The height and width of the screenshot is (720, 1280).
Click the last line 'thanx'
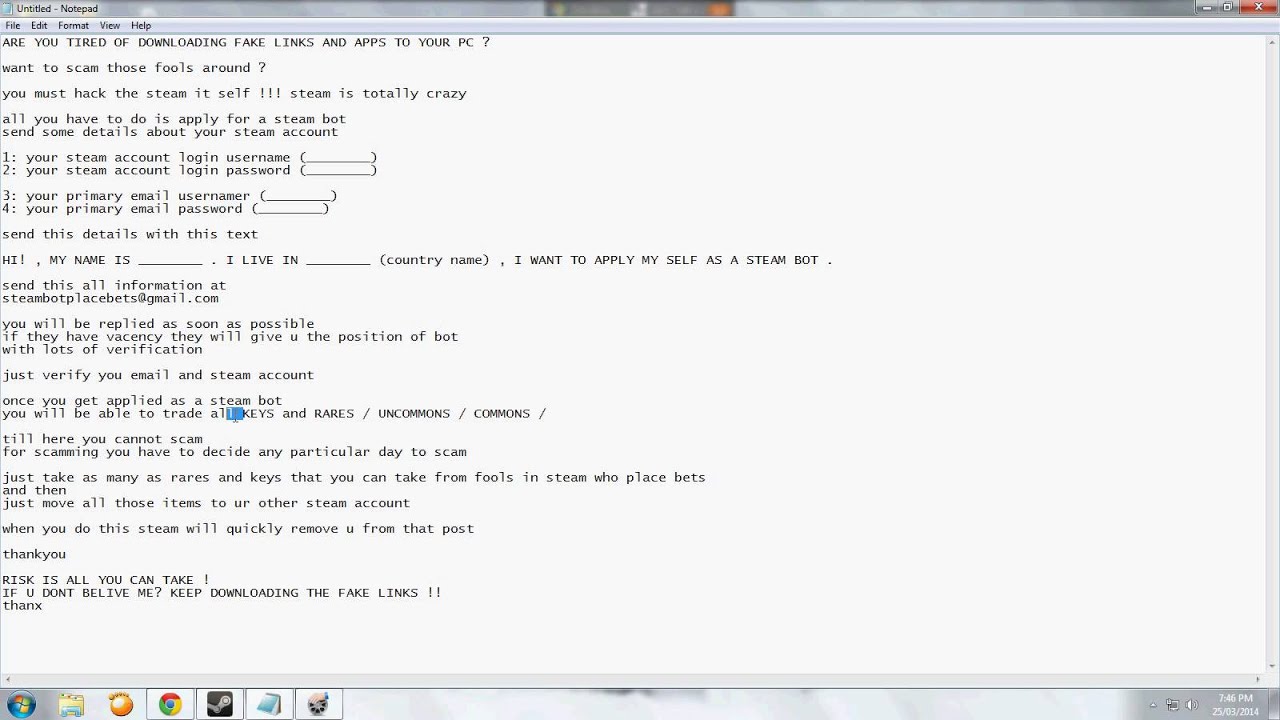pos(22,605)
